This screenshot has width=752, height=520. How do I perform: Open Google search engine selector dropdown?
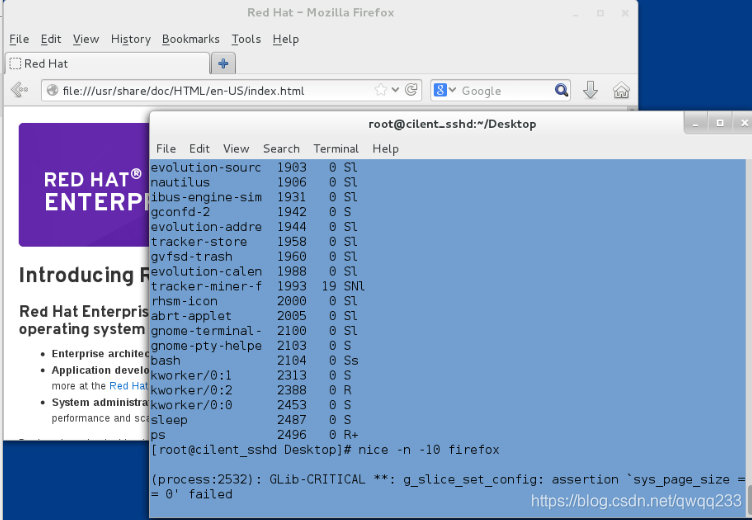pyautogui.click(x=445, y=90)
